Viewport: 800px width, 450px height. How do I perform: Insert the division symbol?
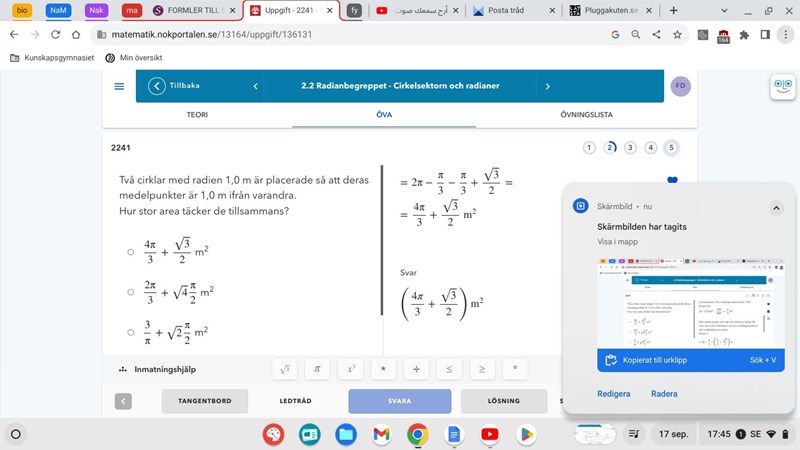416,369
